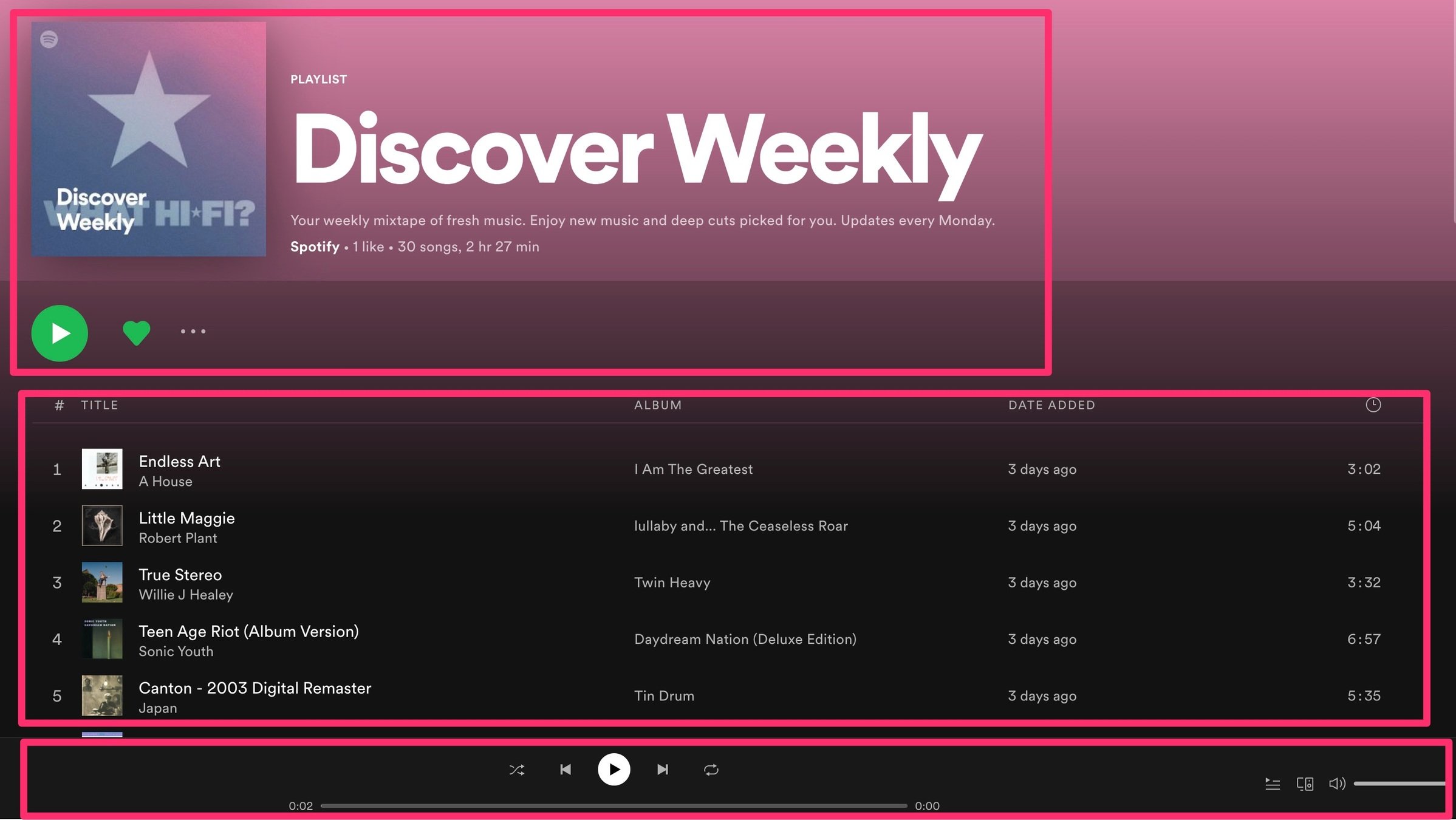Open the Spotify author link
Screen dimensions: 1456x820
pos(315,247)
